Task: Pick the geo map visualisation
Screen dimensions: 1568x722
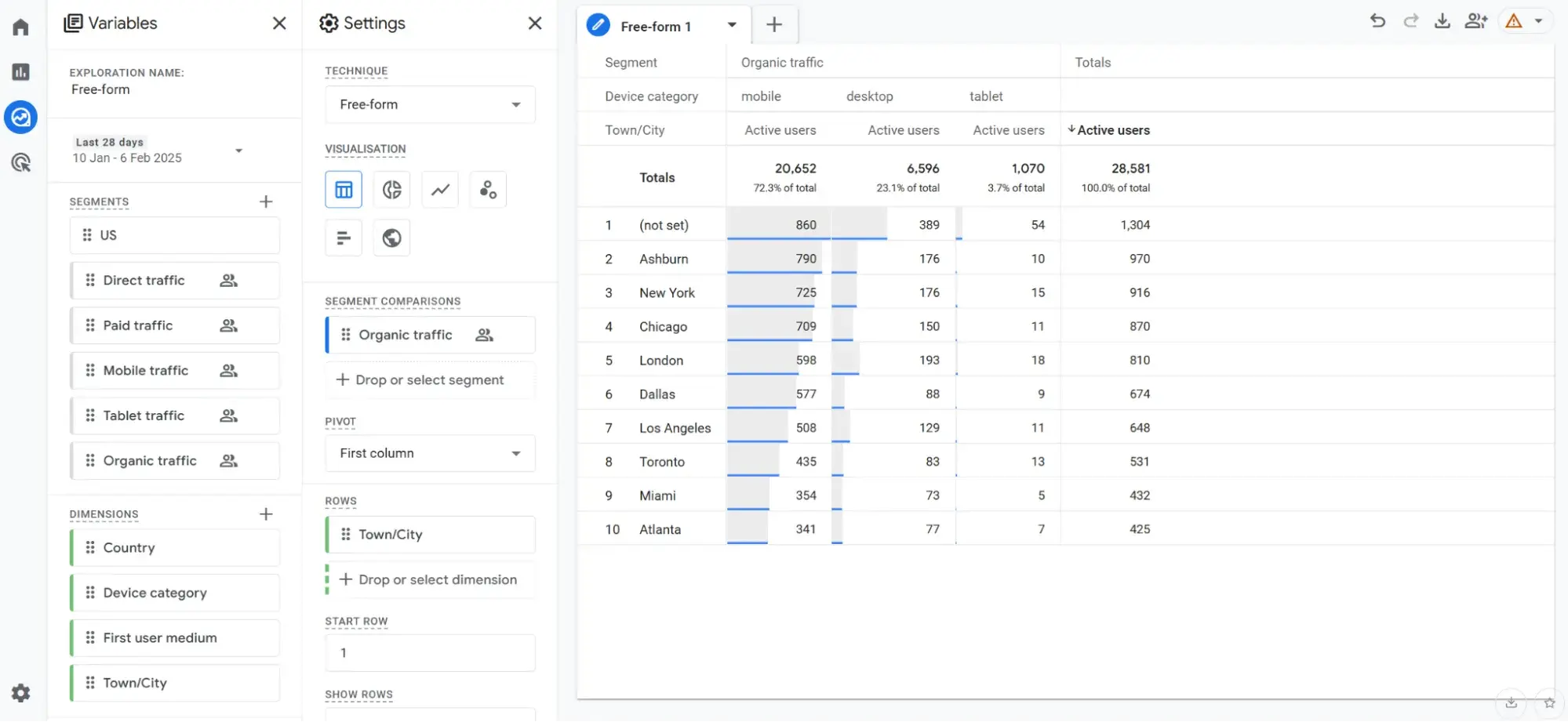Action: (391, 238)
